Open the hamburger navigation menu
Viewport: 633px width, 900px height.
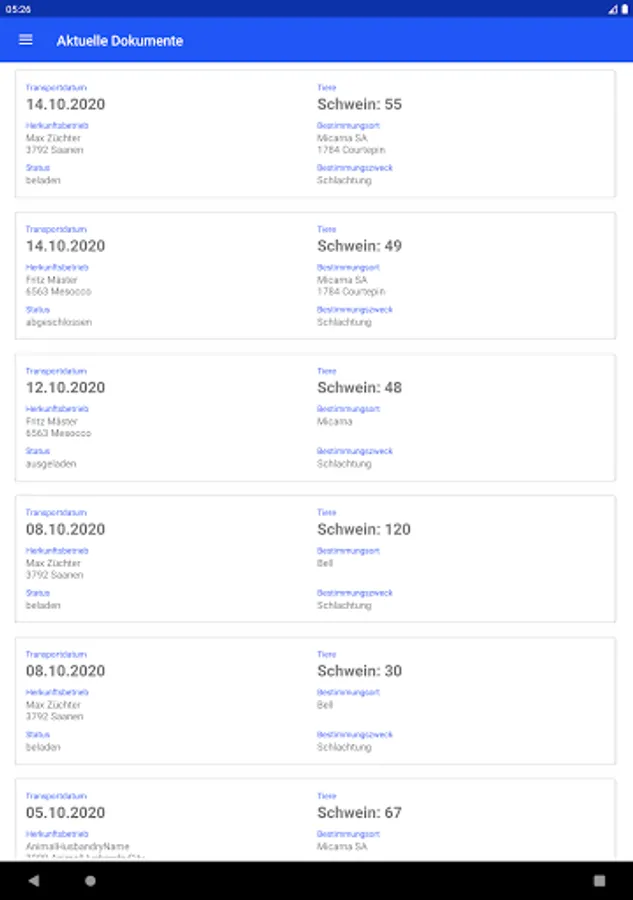pyautogui.click(x=26, y=40)
